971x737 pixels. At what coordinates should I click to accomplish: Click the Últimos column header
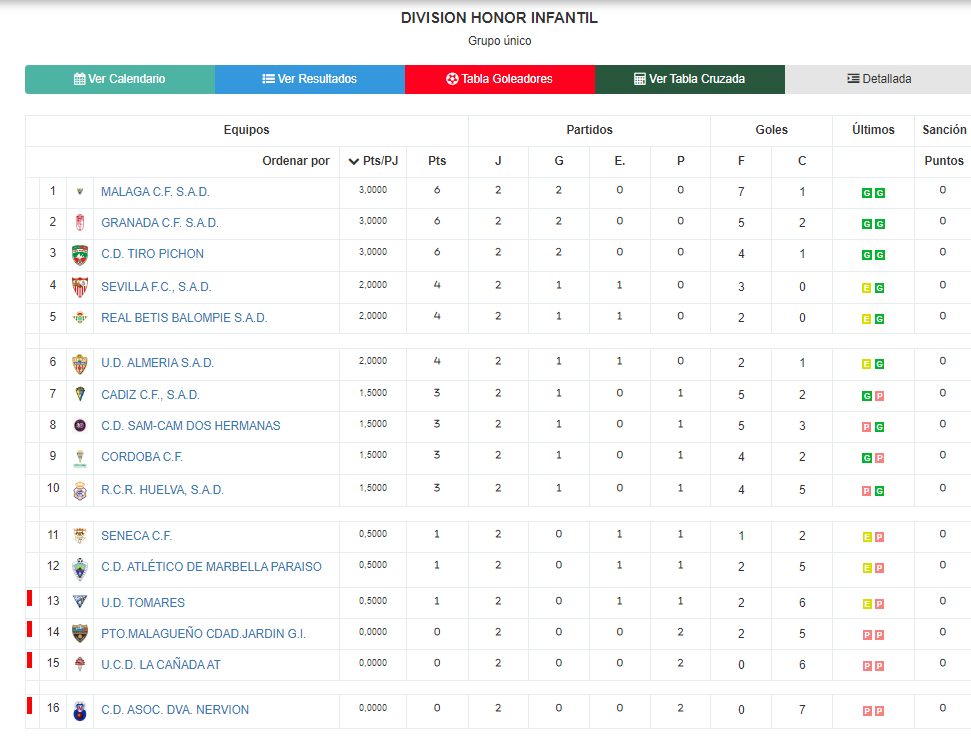click(873, 130)
